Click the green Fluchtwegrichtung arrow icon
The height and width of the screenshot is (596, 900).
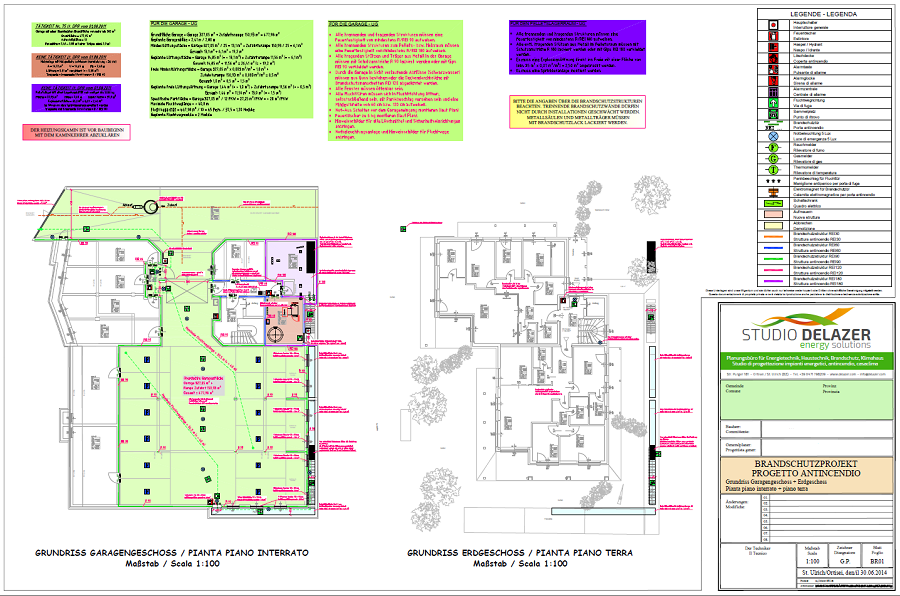click(x=773, y=102)
